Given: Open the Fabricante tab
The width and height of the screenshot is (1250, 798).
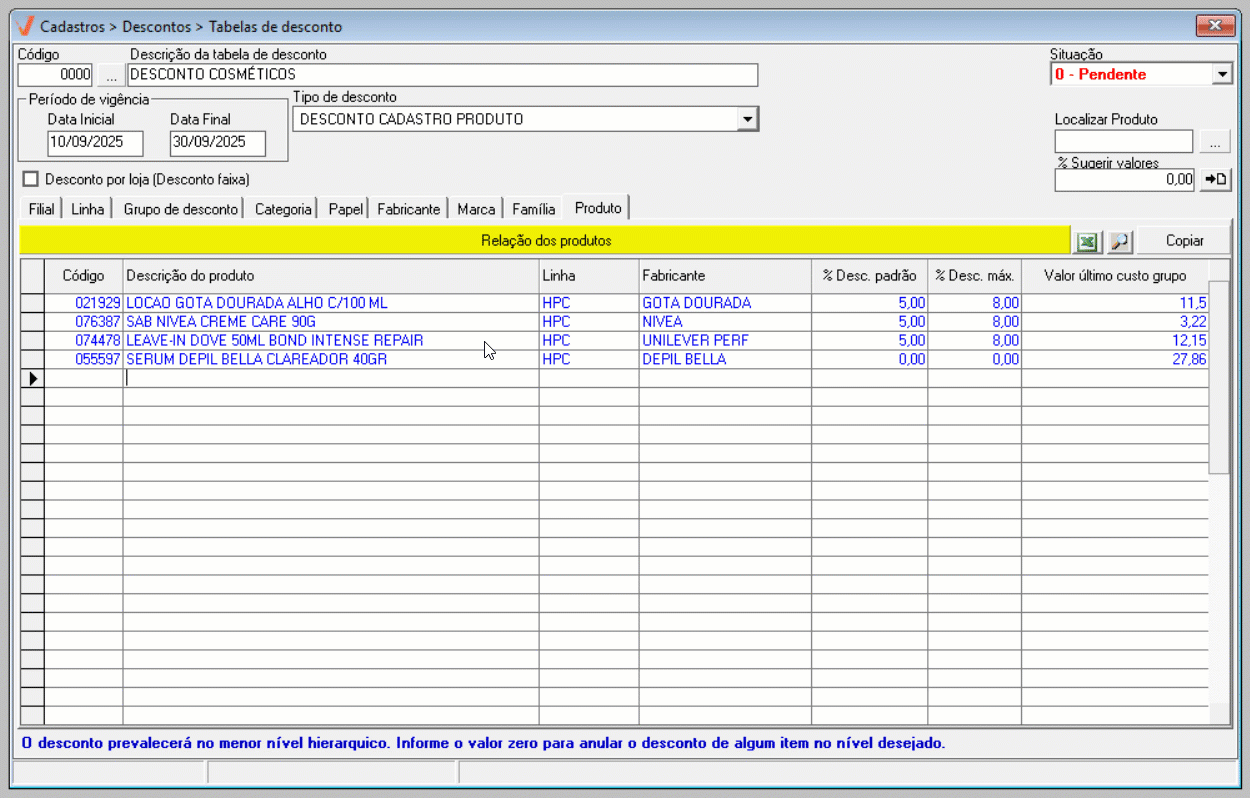Looking at the screenshot, I should coord(408,209).
